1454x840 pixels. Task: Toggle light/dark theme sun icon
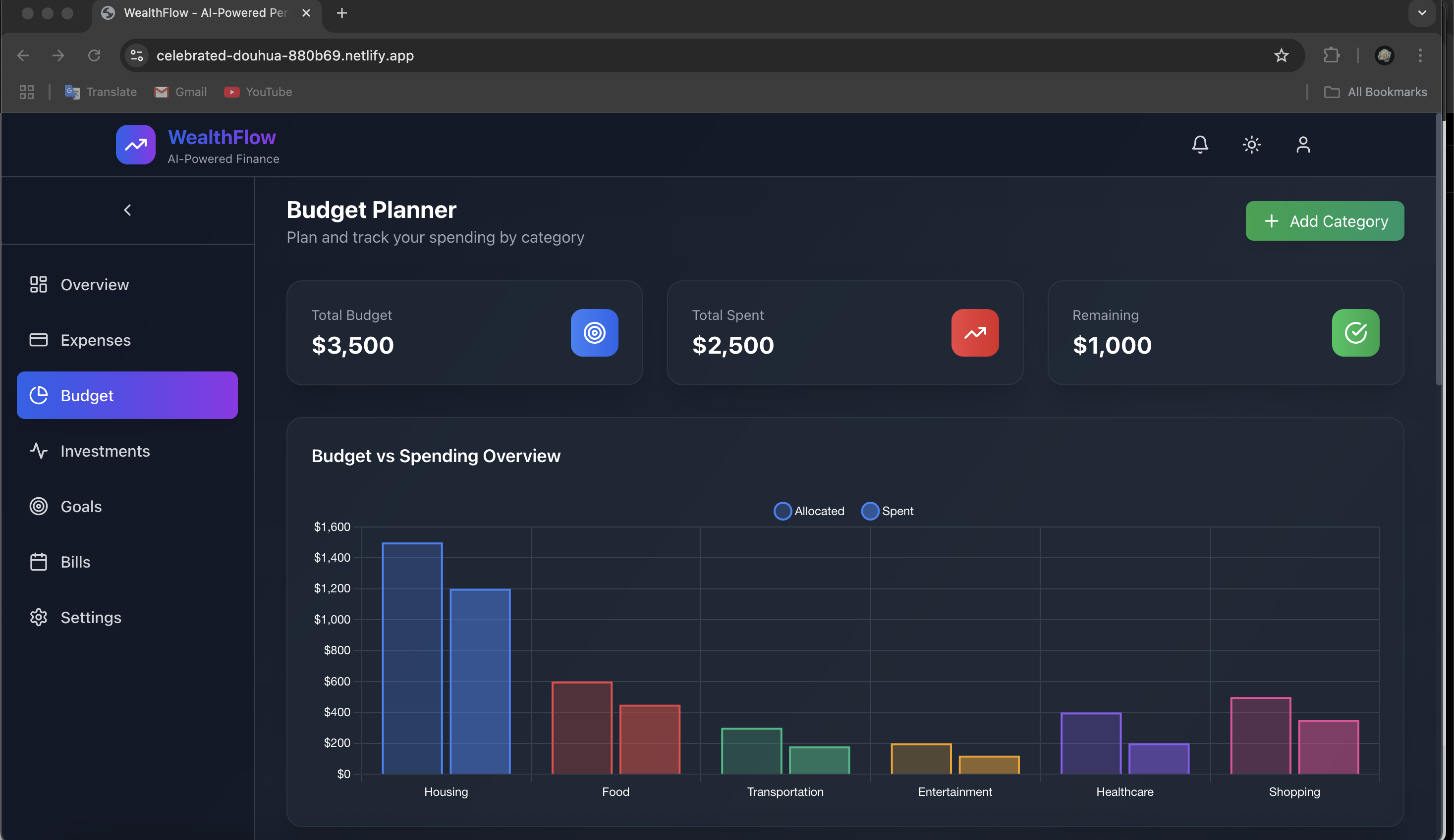[x=1251, y=144]
